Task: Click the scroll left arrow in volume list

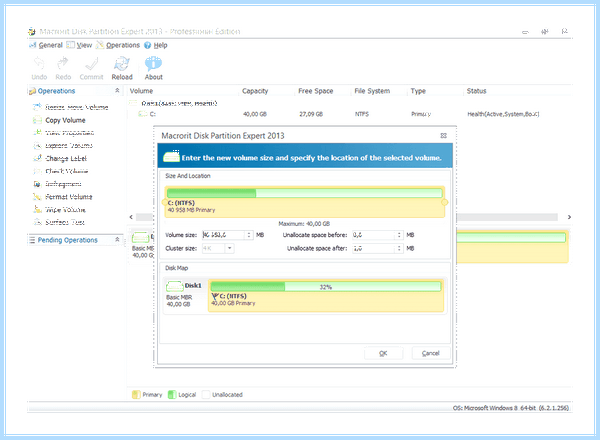Action: 131,217
